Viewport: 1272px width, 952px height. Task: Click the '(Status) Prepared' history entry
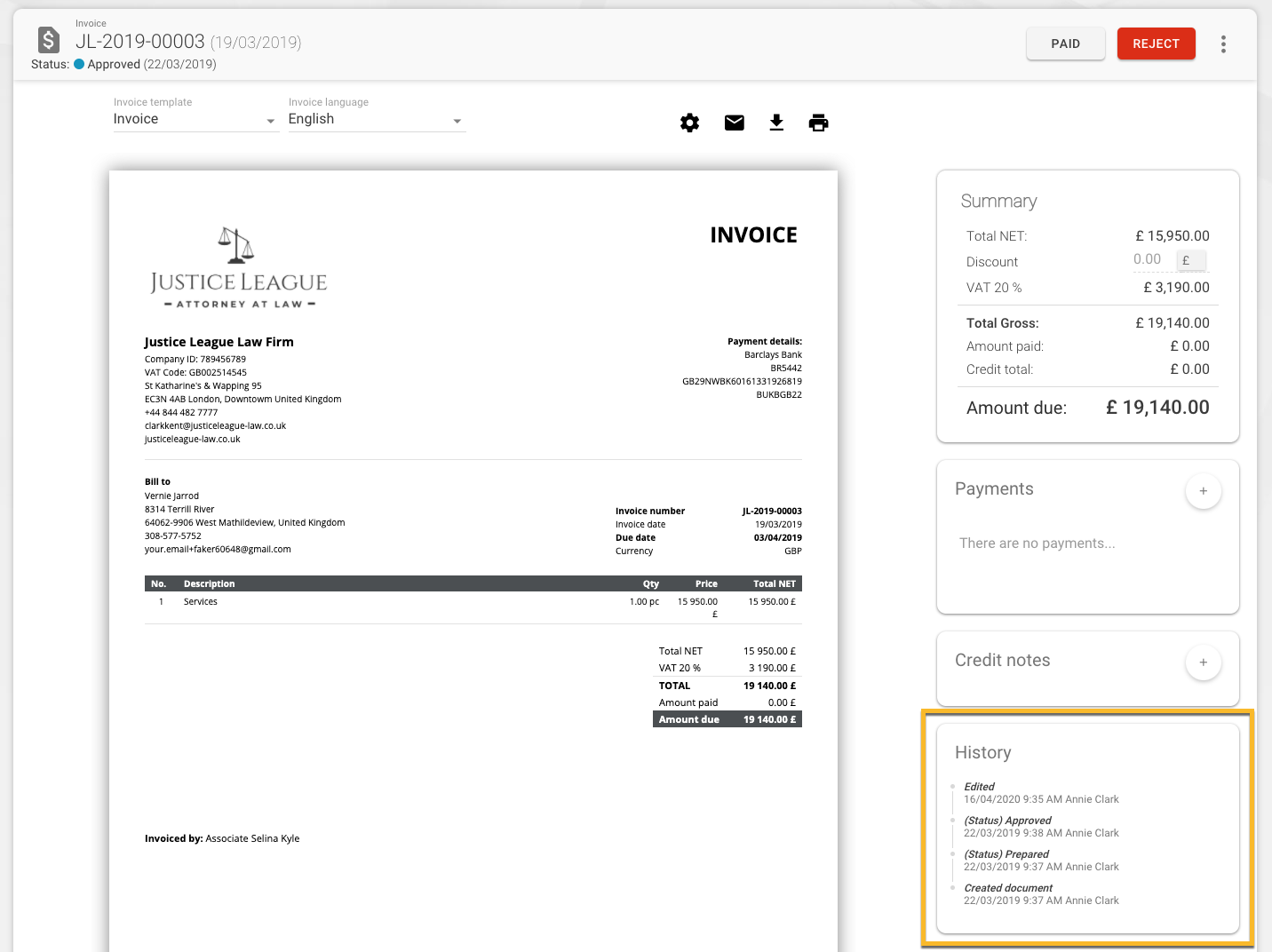1041,861
